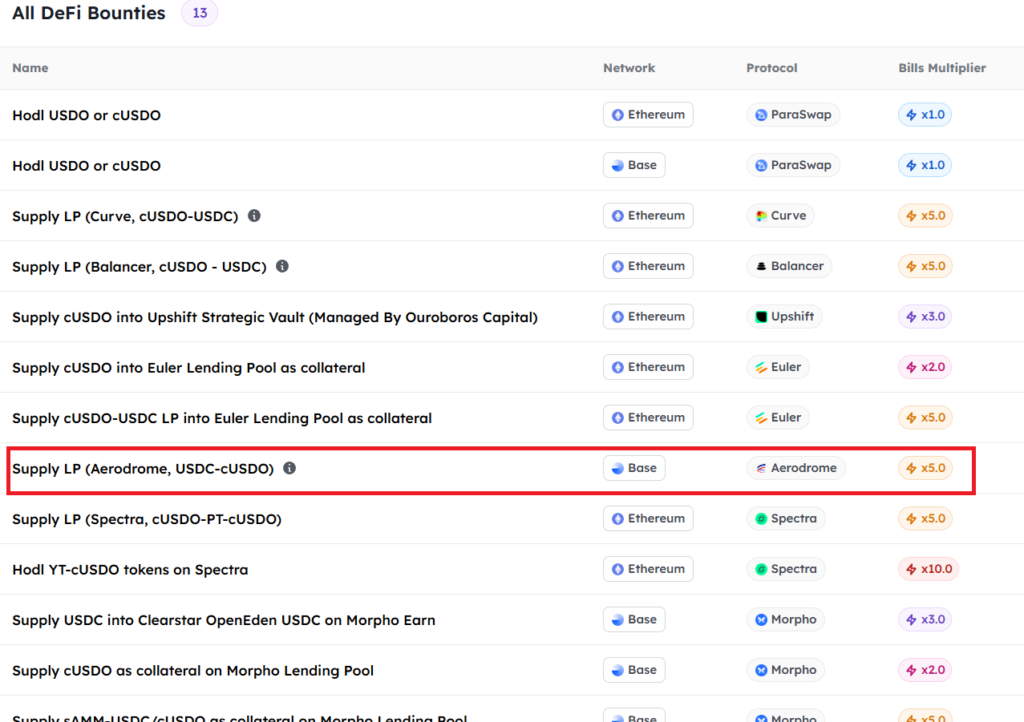
Task: Click the Name column header
Action: [30, 68]
